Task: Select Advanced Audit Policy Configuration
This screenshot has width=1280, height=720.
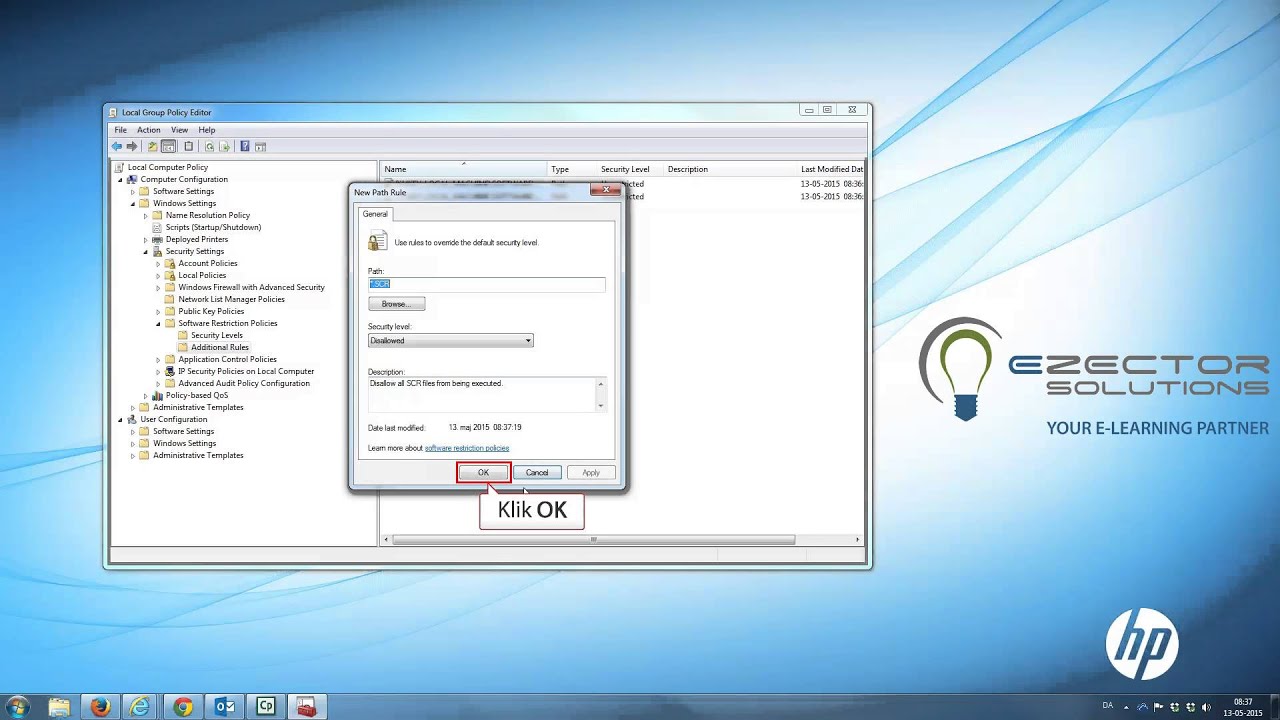Action: point(243,383)
